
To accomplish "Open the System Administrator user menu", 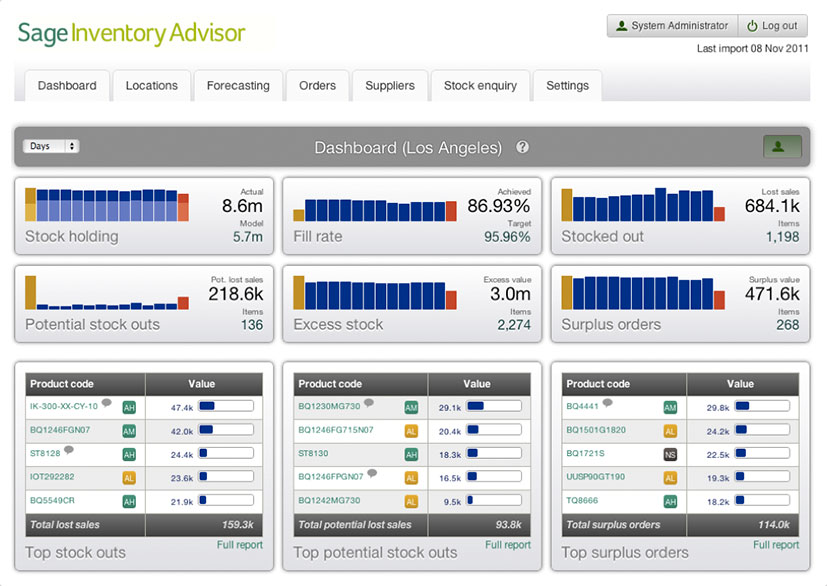I will (672, 26).
